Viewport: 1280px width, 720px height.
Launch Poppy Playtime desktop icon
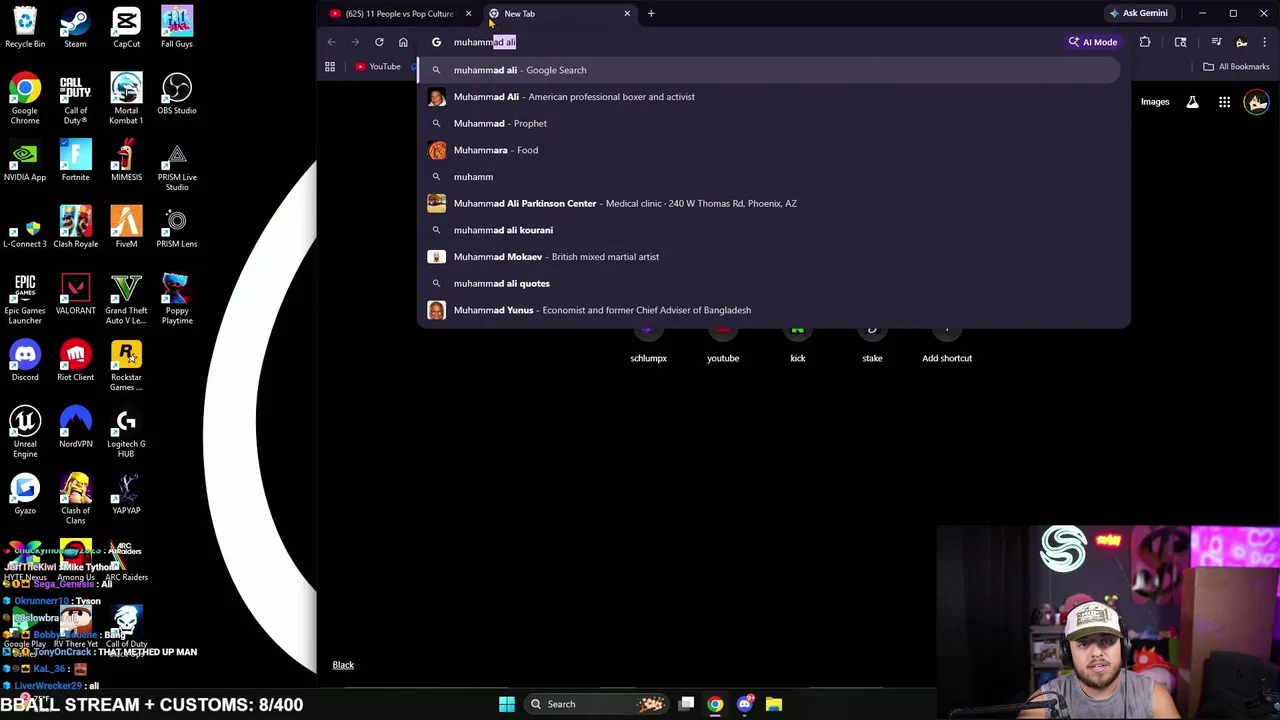pos(177,298)
